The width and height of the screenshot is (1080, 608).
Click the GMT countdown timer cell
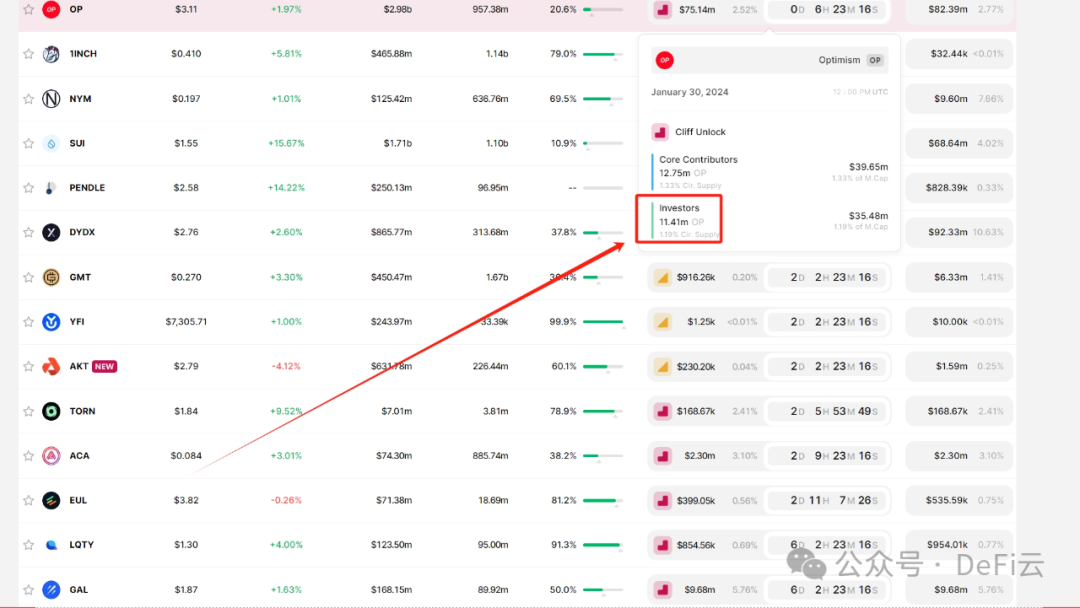click(x=829, y=277)
